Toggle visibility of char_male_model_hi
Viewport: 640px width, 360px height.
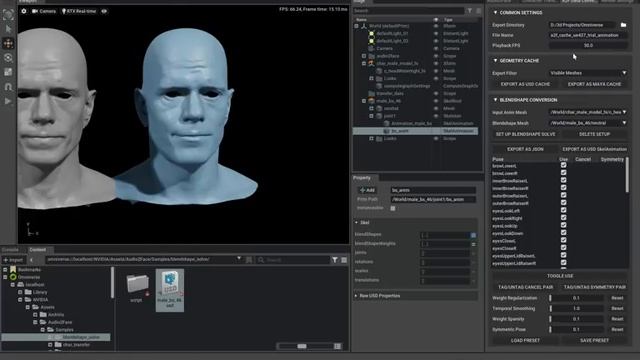tap(436, 64)
